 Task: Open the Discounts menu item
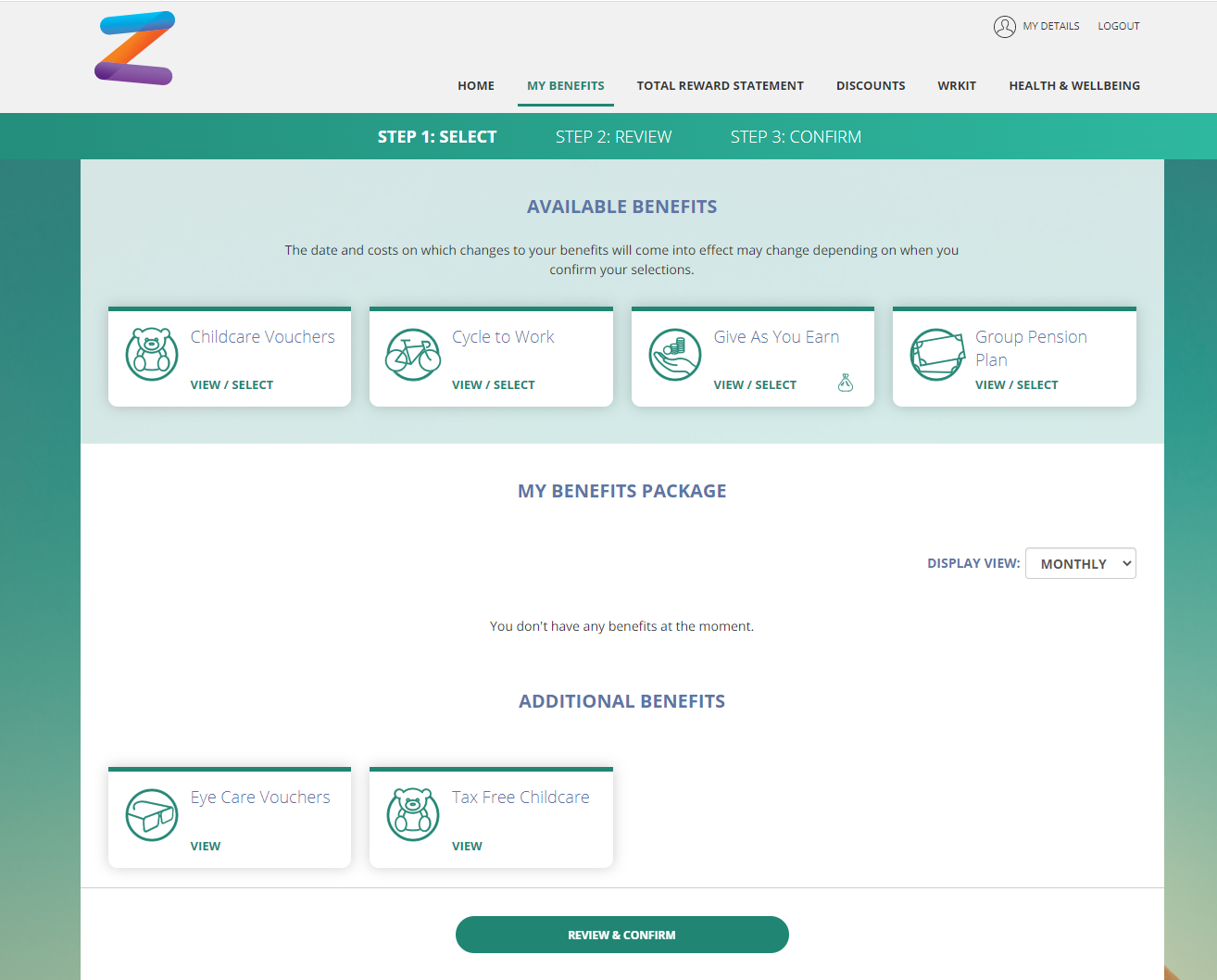[x=871, y=85]
